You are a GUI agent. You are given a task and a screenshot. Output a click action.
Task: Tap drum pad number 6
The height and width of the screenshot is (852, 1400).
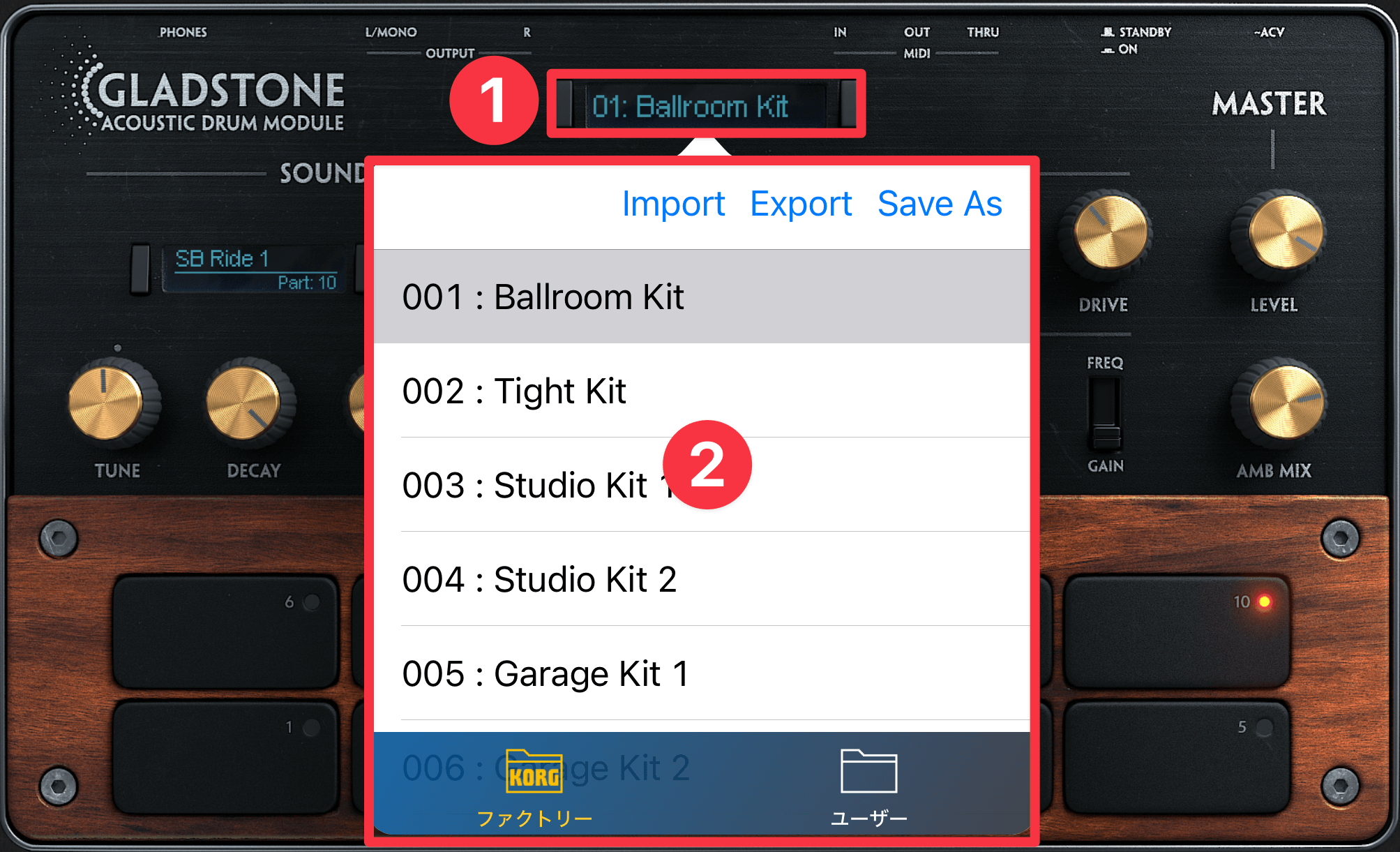(x=225, y=631)
